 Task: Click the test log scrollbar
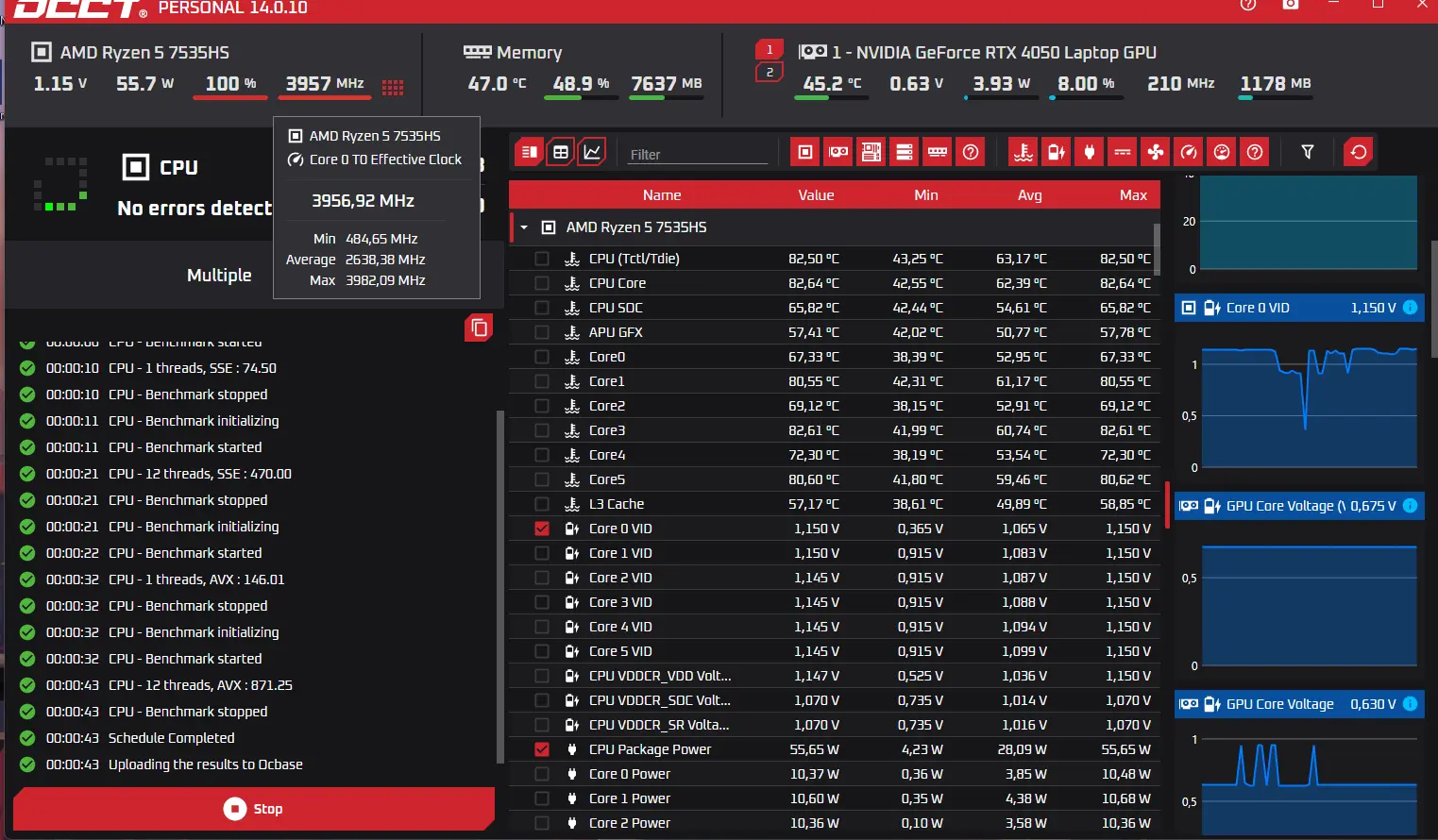(500, 587)
